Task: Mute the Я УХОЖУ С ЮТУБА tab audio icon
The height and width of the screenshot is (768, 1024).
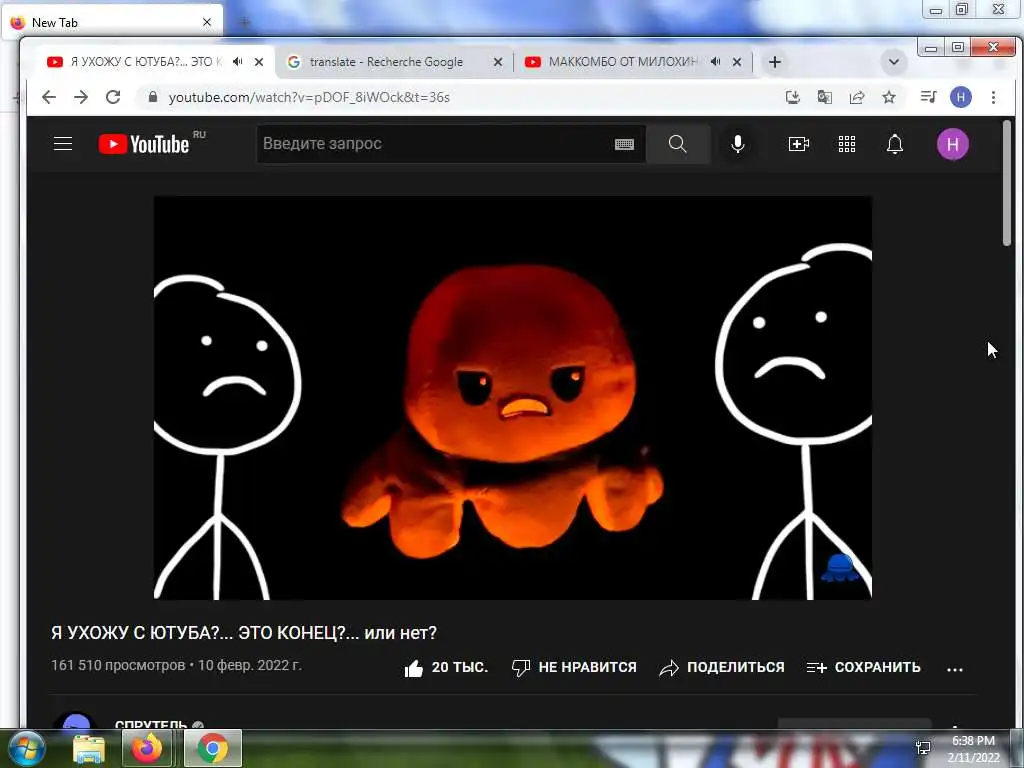Action: click(x=238, y=61)
